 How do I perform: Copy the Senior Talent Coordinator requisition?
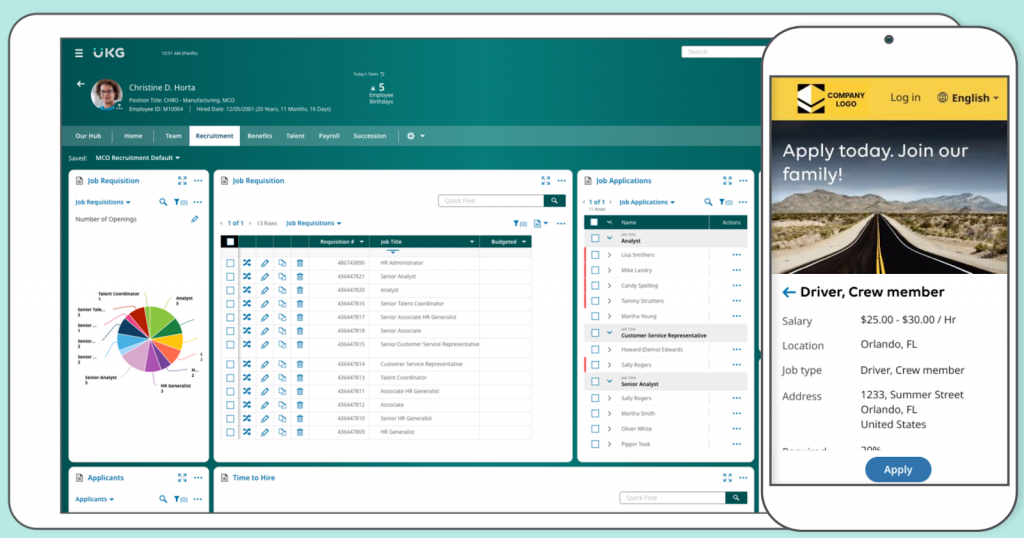[282, 304]
